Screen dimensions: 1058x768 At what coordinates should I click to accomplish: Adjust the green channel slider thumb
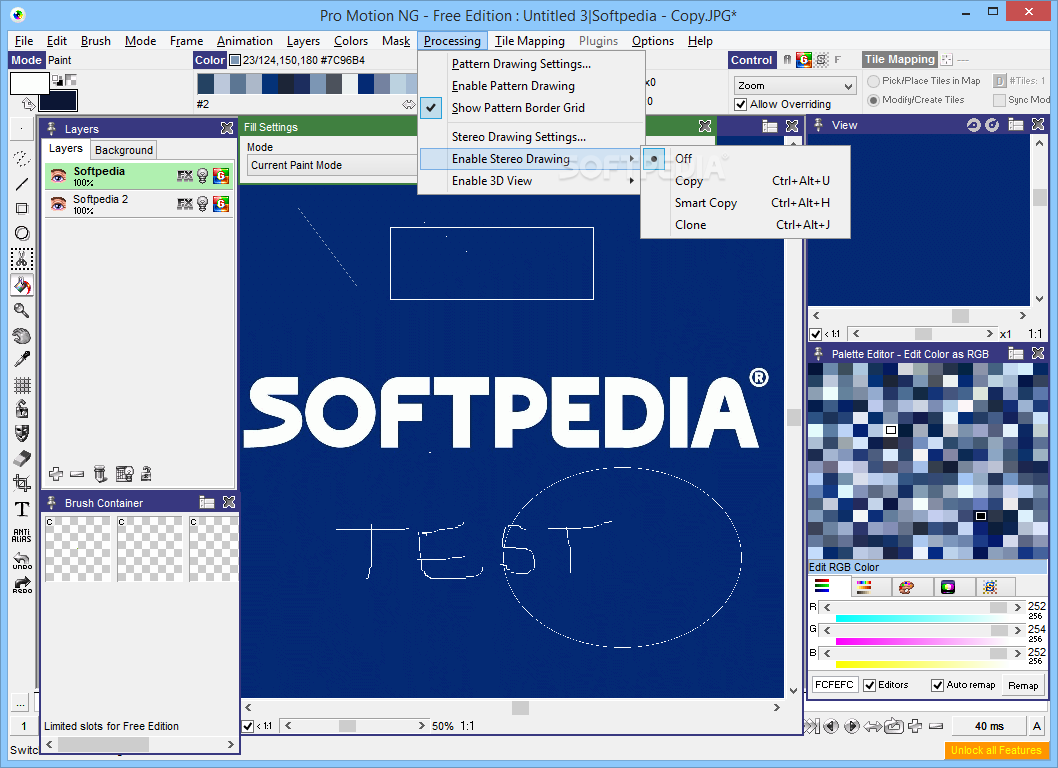click(1000, 630)
